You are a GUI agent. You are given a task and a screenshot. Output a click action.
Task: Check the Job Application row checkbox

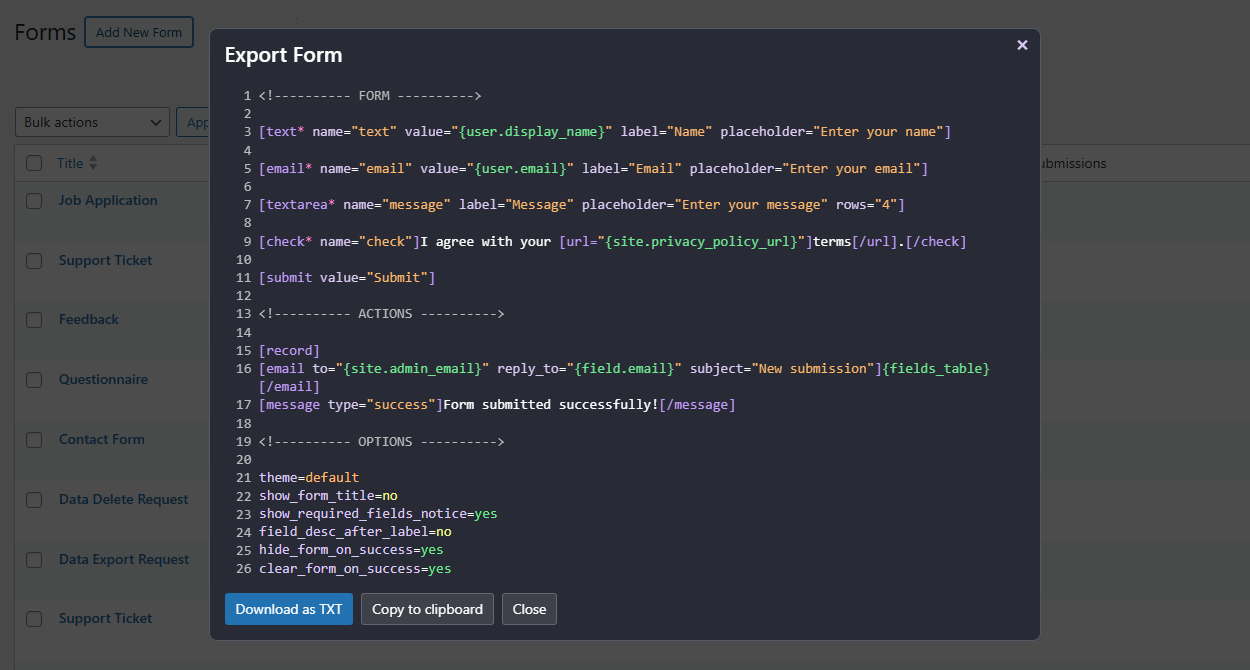pyautogui.click(x=33, y=200)
